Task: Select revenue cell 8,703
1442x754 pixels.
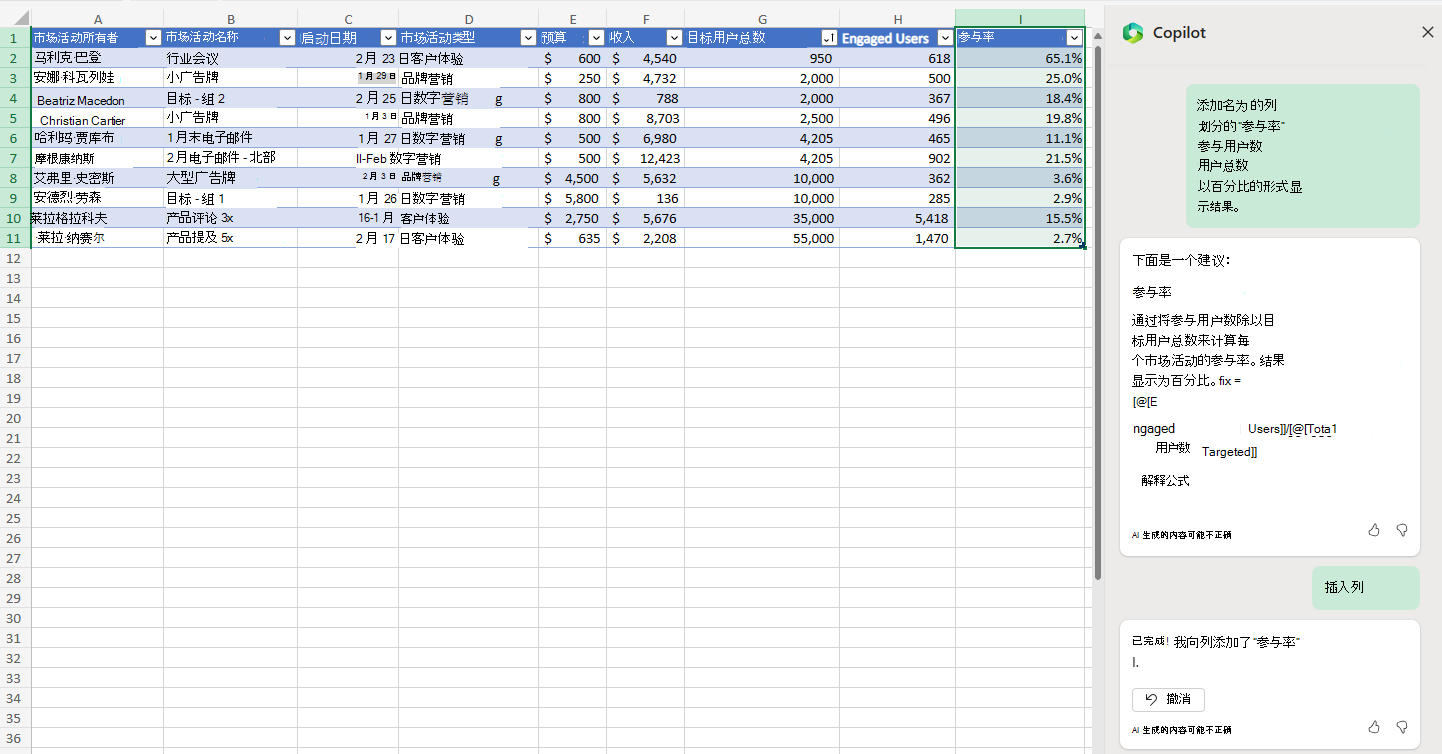Action: [645, 118]
